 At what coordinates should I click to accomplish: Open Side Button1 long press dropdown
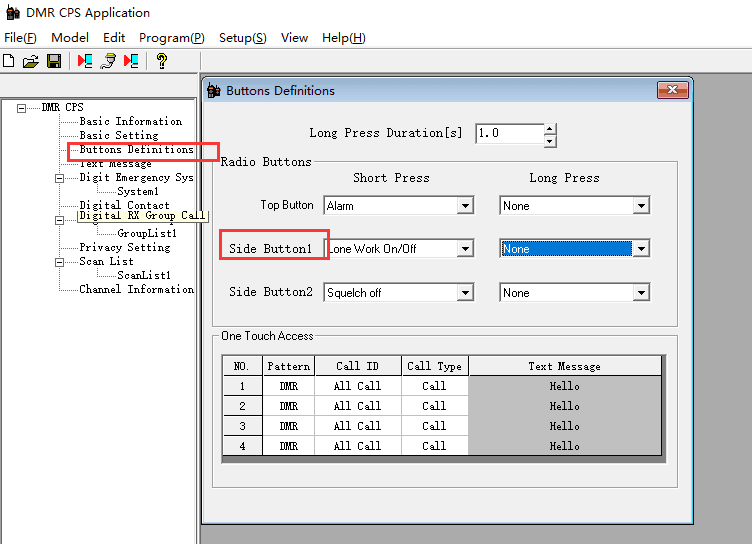pyautogui.click(x=641, y=249)
